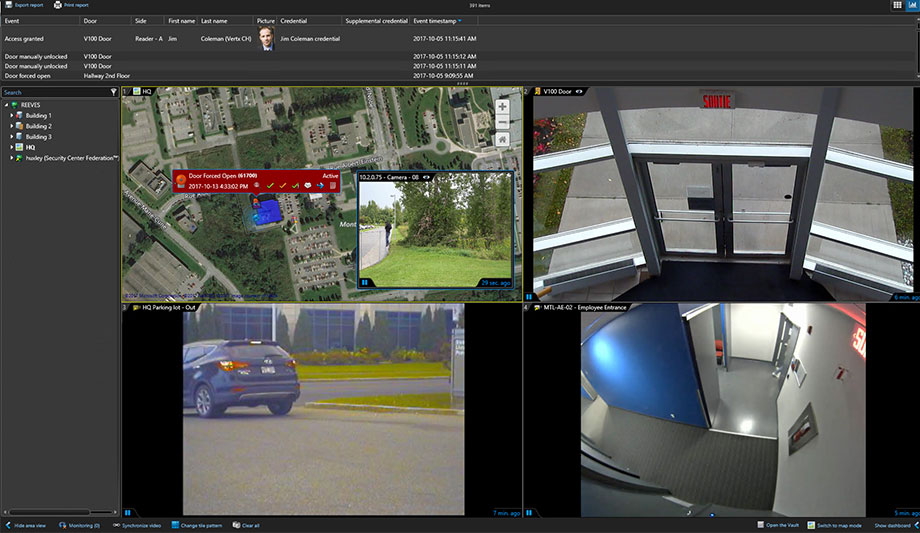
Task: Sort by Event timestamp column header
Action: point(436,20)
